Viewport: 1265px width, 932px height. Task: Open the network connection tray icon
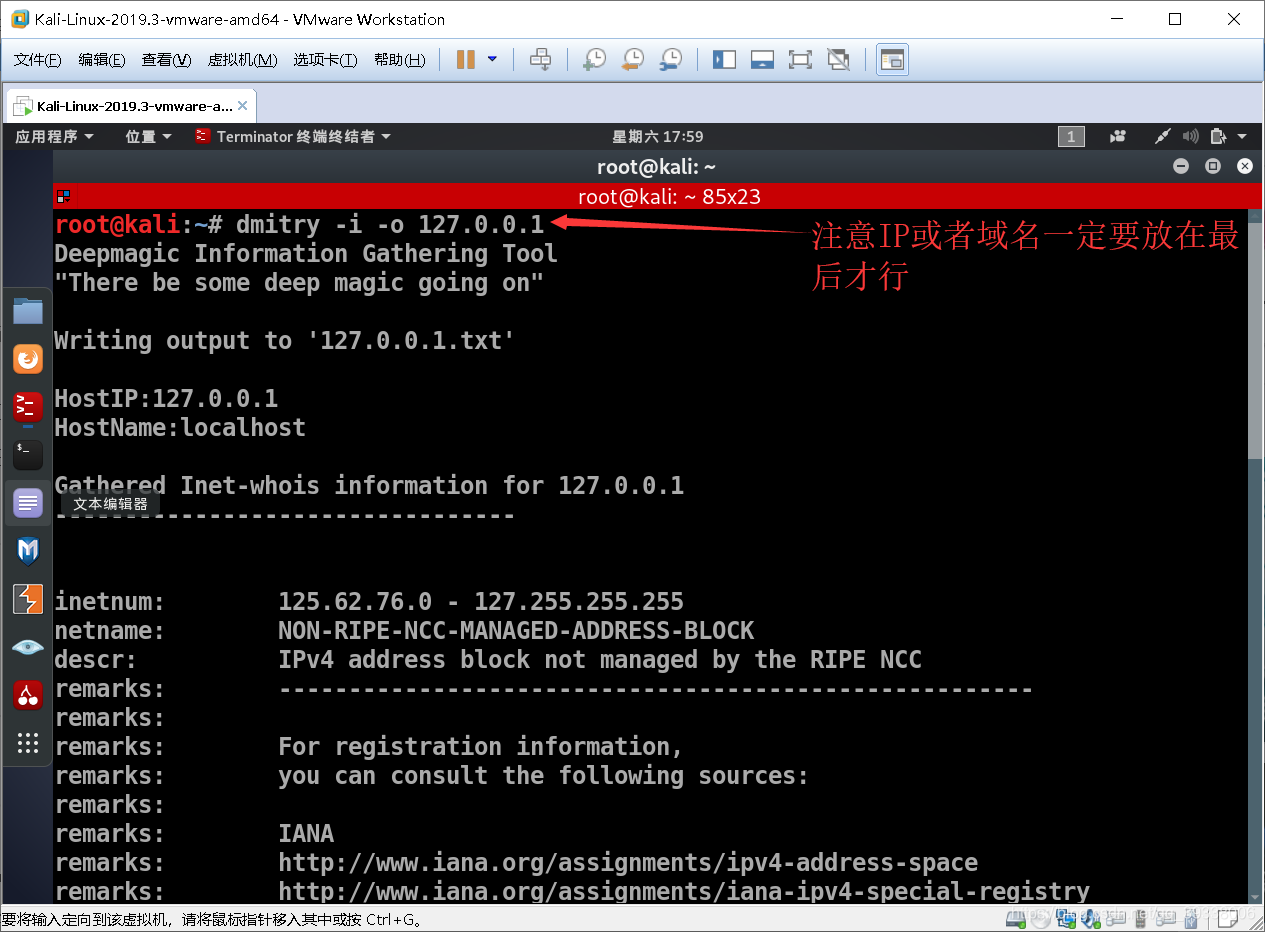tap(1162, 137)
